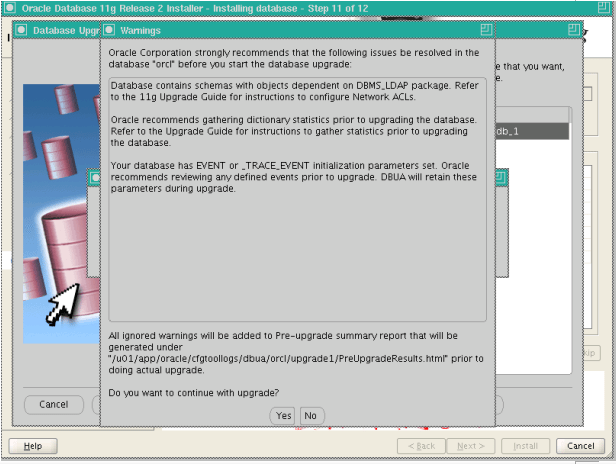Click maximize icon of small dialog behind Warnings
Image resolution: width=616 pixels, height=464 pixels.
tap(500, 178)
